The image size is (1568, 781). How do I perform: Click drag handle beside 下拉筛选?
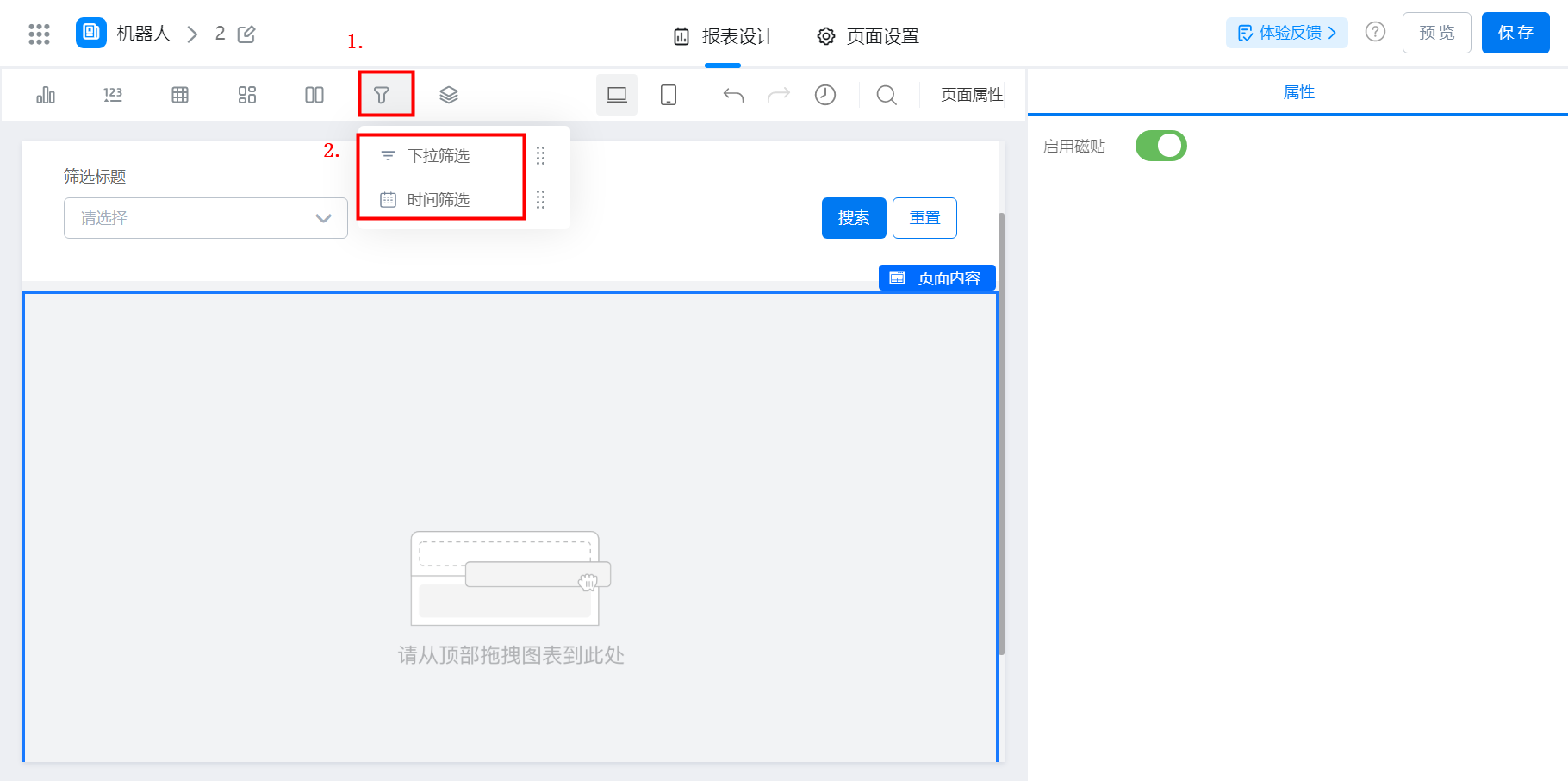[x=541, y=156]
